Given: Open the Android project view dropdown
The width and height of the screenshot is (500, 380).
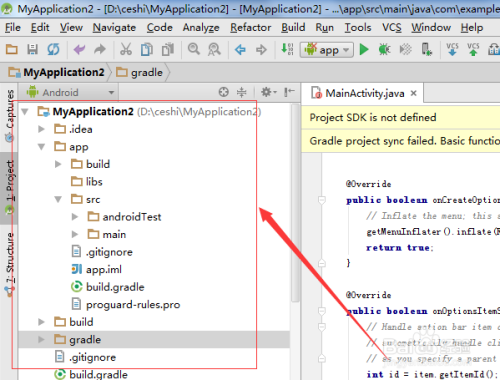Looking at the screenshot, I should tap(70, 92).
